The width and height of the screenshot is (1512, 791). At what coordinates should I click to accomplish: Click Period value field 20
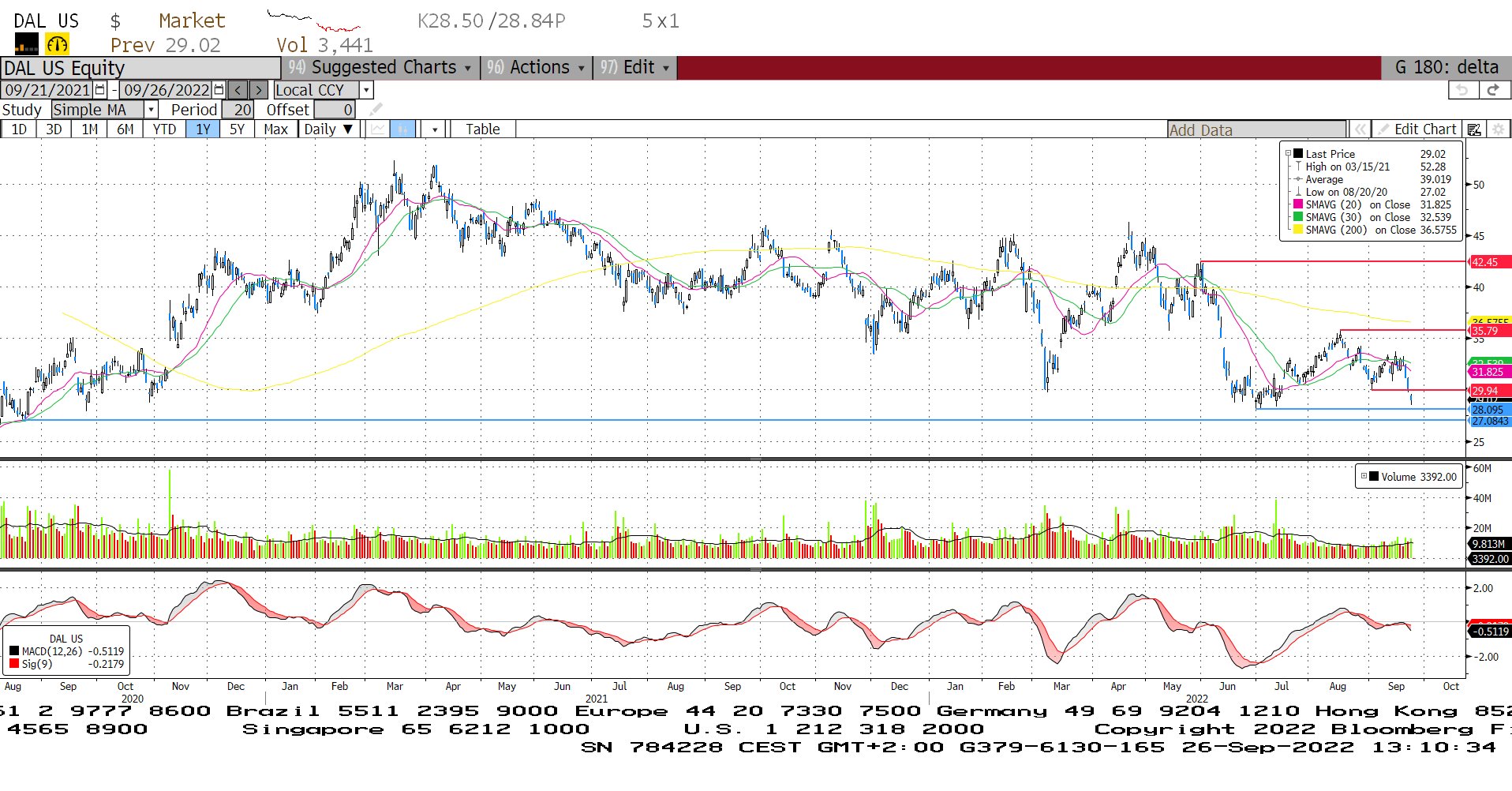(x=238, y=110)
